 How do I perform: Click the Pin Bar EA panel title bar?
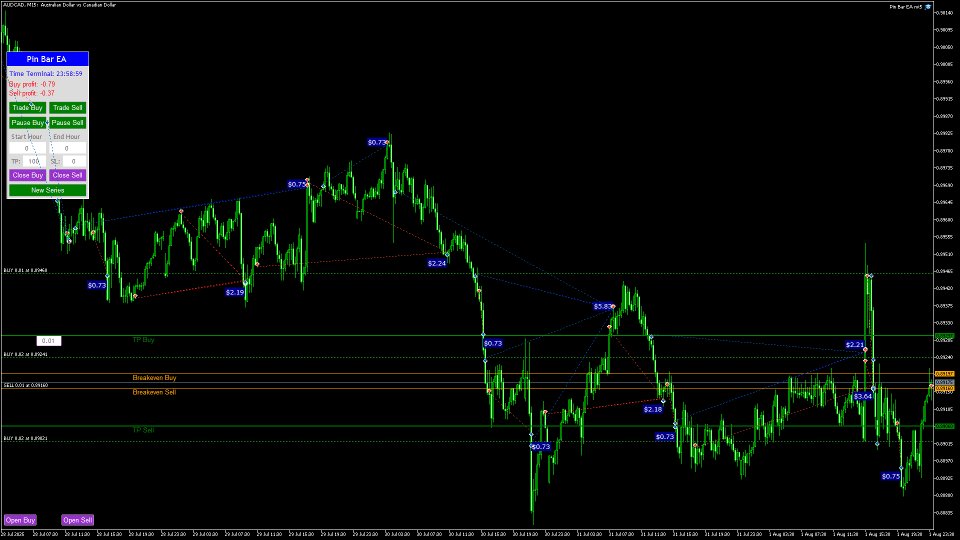[48, 59]
